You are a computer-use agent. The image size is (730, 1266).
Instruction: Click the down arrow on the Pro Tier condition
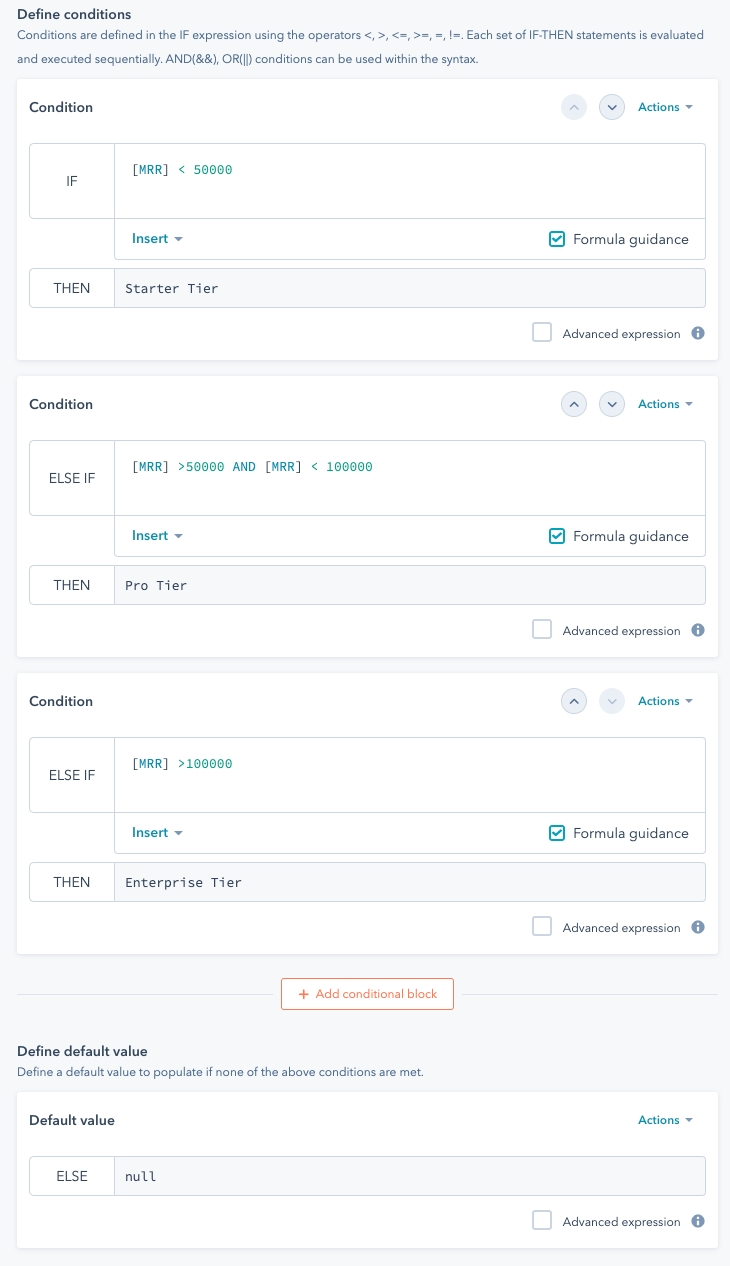point(611,404)
